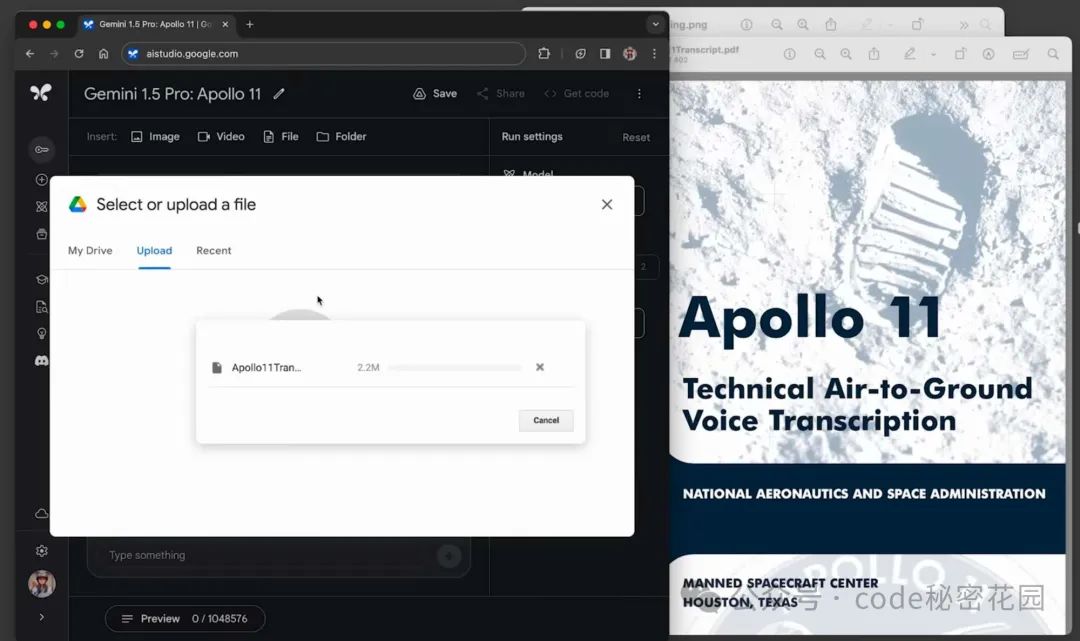Click the Apollo 11 PDF cover page
This screenshot has width=1080, height=641.
coord(868,358)
